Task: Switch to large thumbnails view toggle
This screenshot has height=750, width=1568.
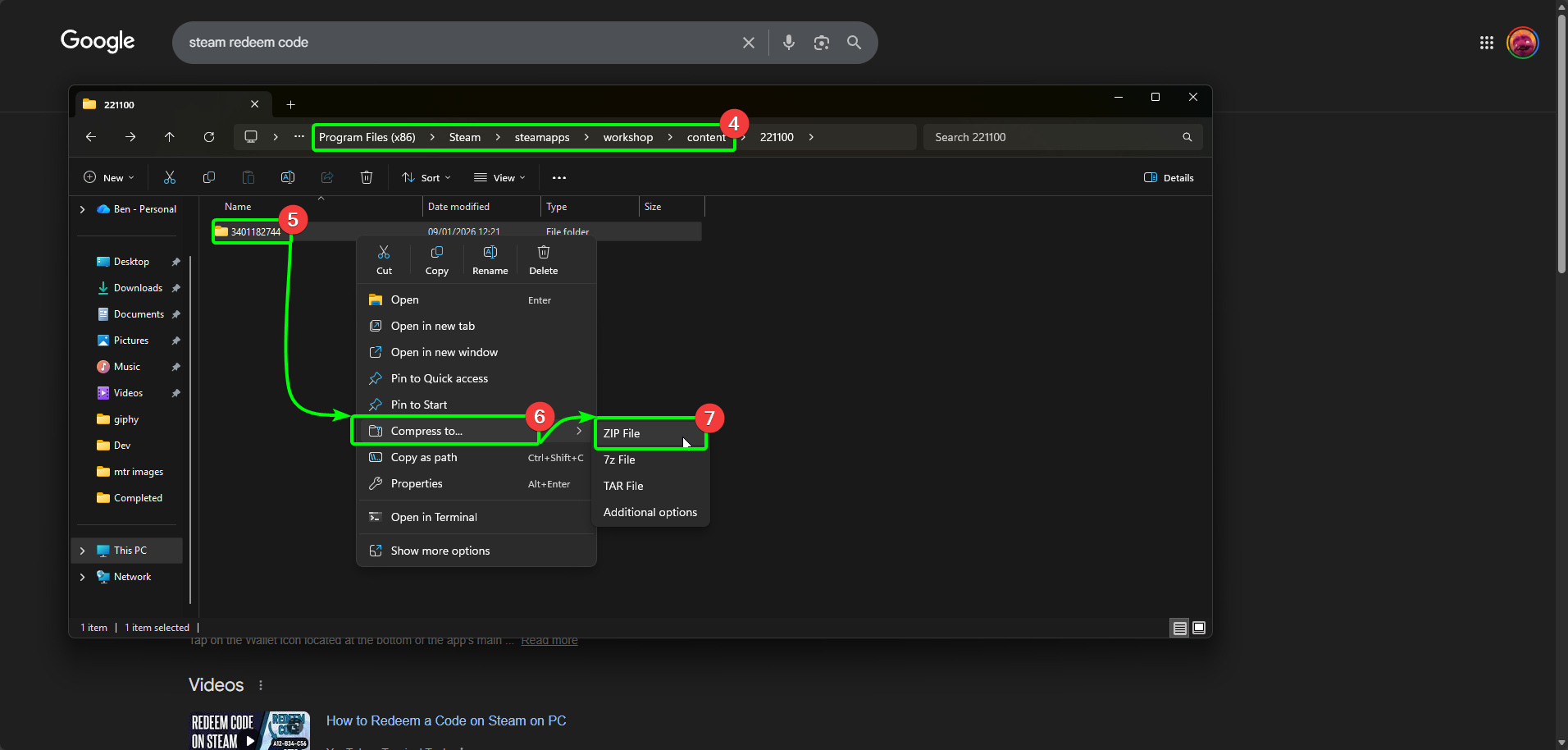Action: 1199,628
